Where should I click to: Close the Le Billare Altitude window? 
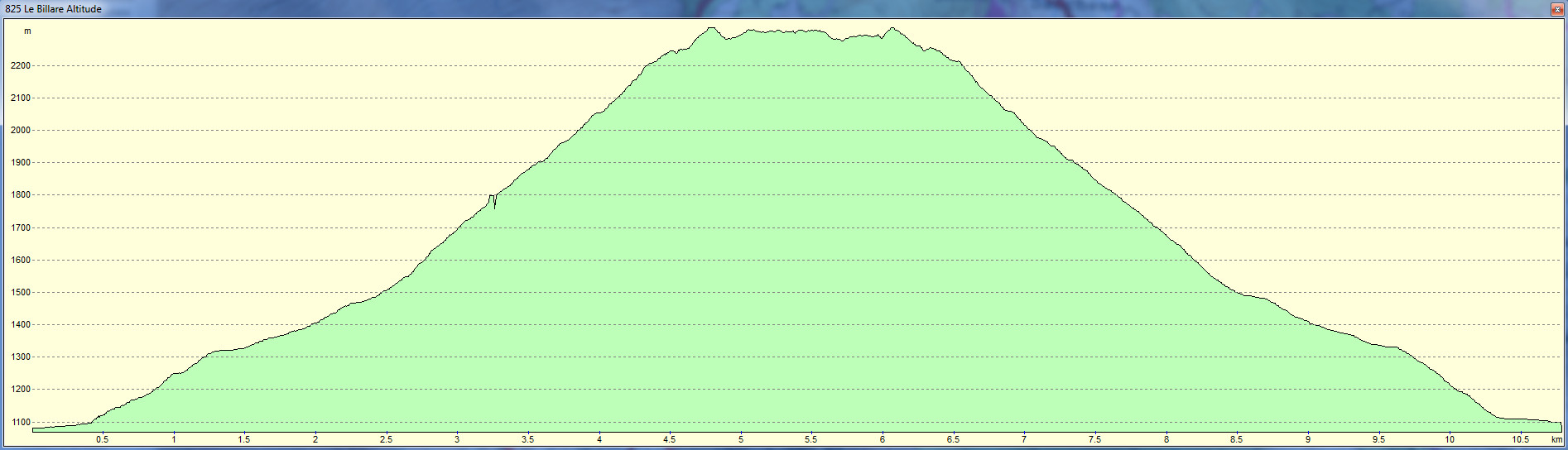[1556, 9]
